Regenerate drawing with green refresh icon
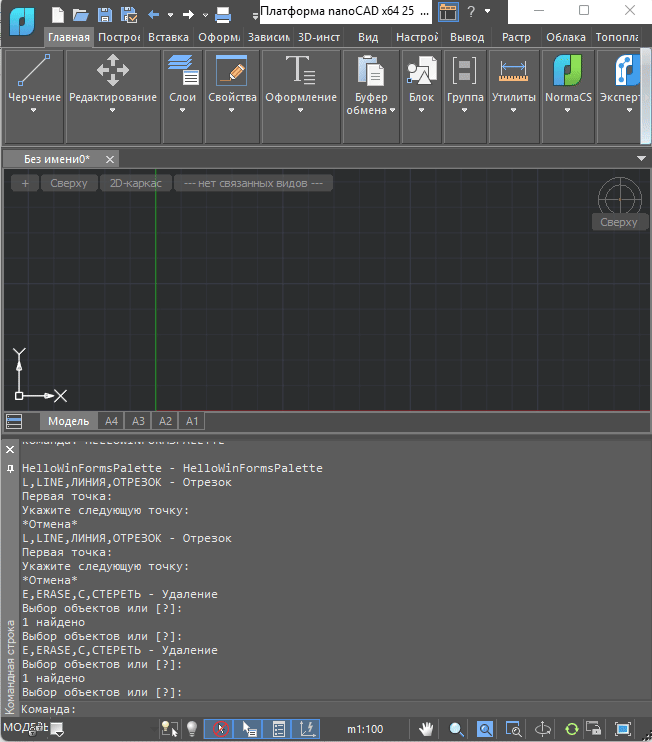This screenshot has height=742, width=652. click(x=572, y=729)
